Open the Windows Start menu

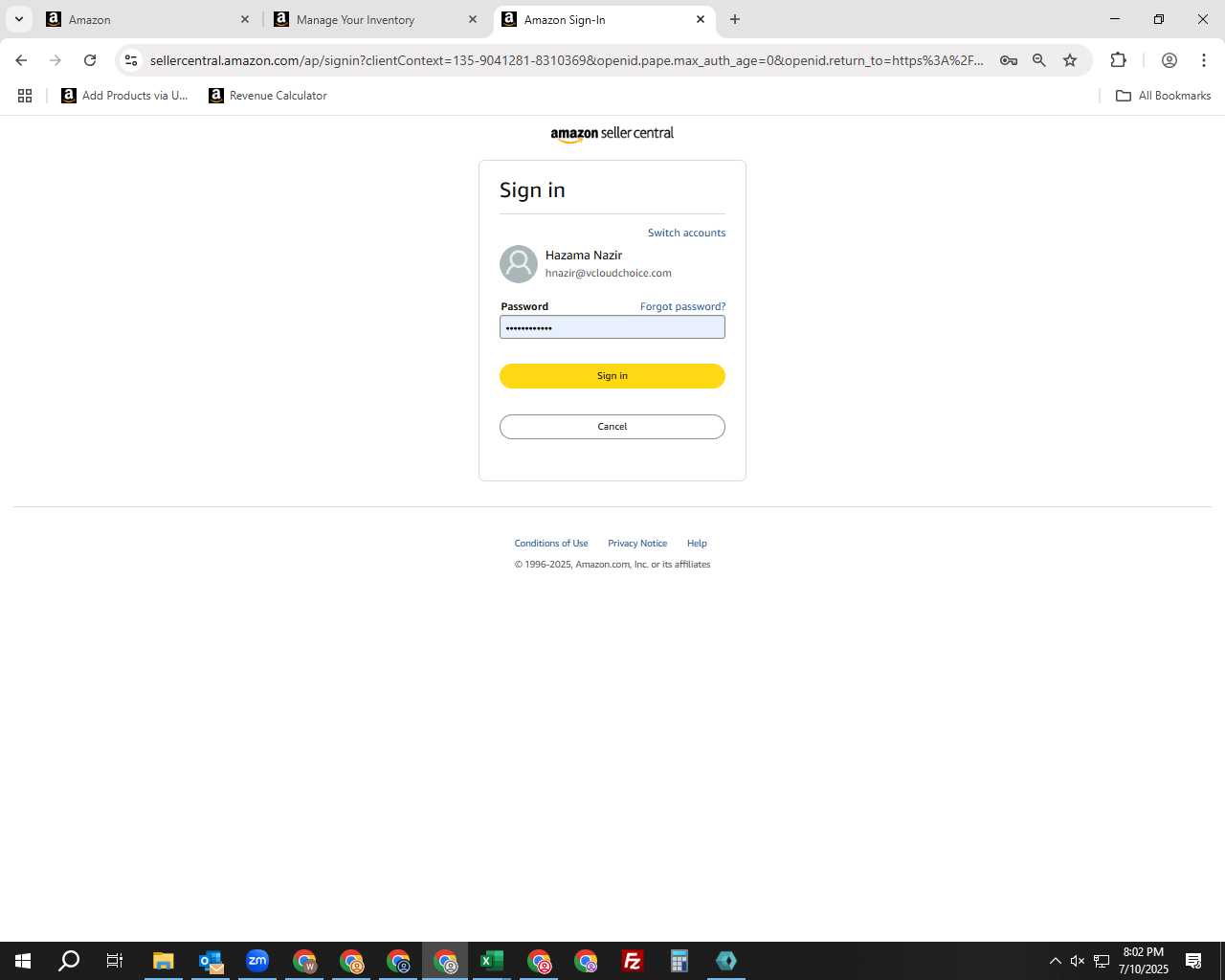(x=23, y=961)
